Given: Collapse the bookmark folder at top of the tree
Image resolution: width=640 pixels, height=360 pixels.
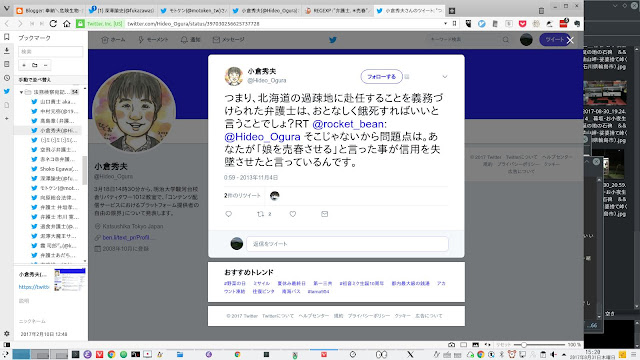Looking at the screenshot, I should click(21, 92).
